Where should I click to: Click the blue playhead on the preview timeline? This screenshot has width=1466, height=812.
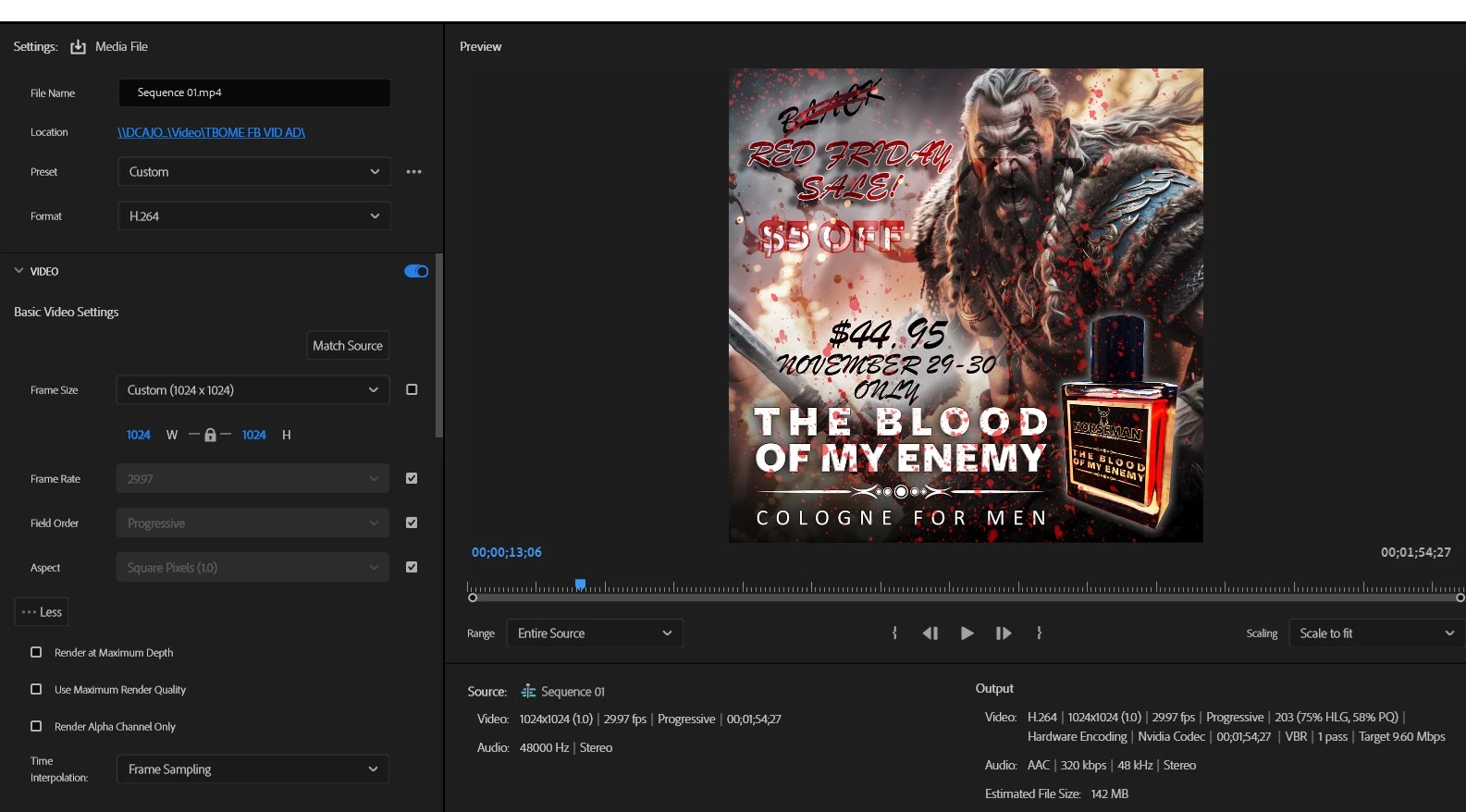click(580, 584)
